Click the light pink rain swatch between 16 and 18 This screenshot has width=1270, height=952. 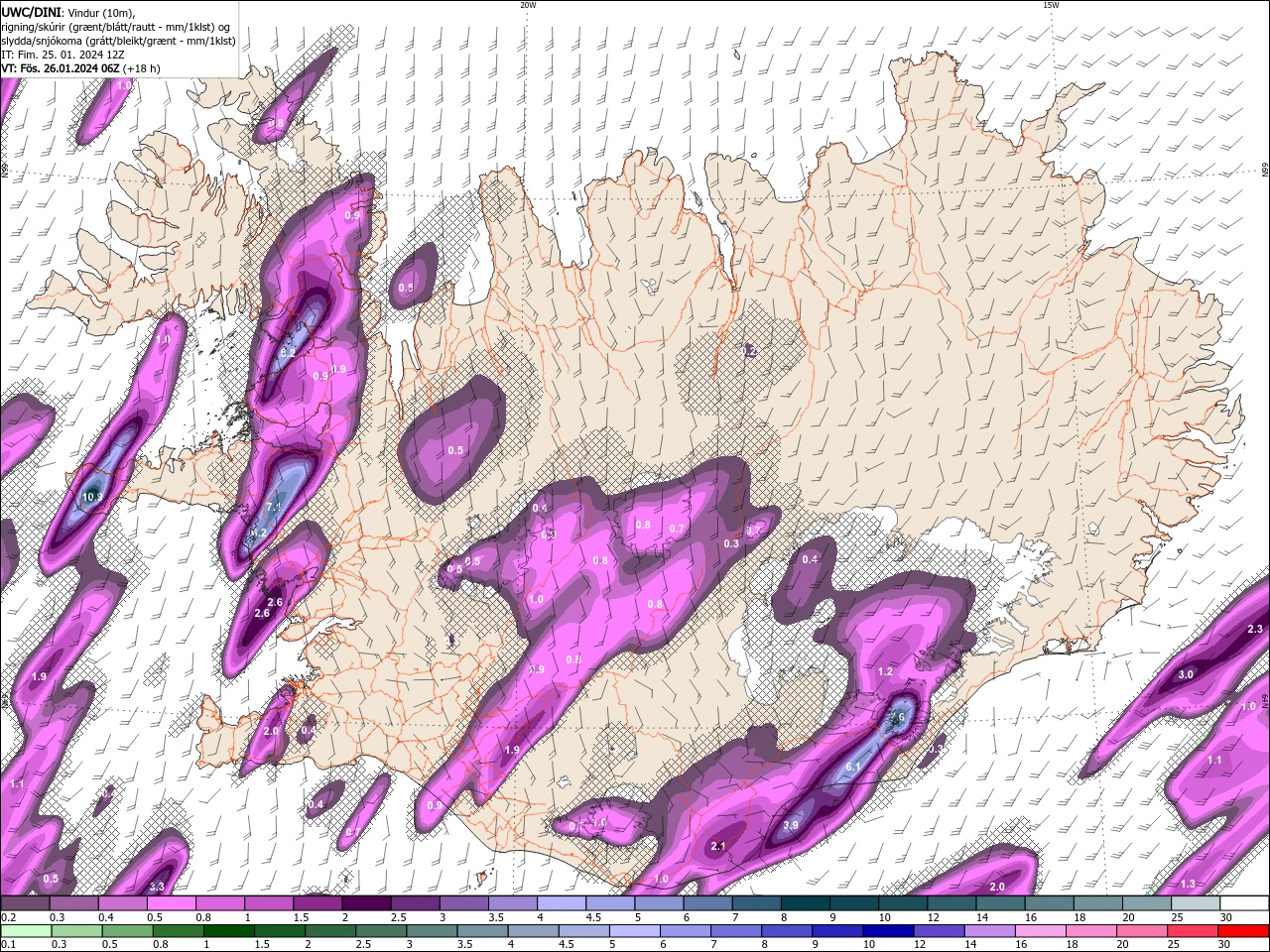click(1042, 931)
